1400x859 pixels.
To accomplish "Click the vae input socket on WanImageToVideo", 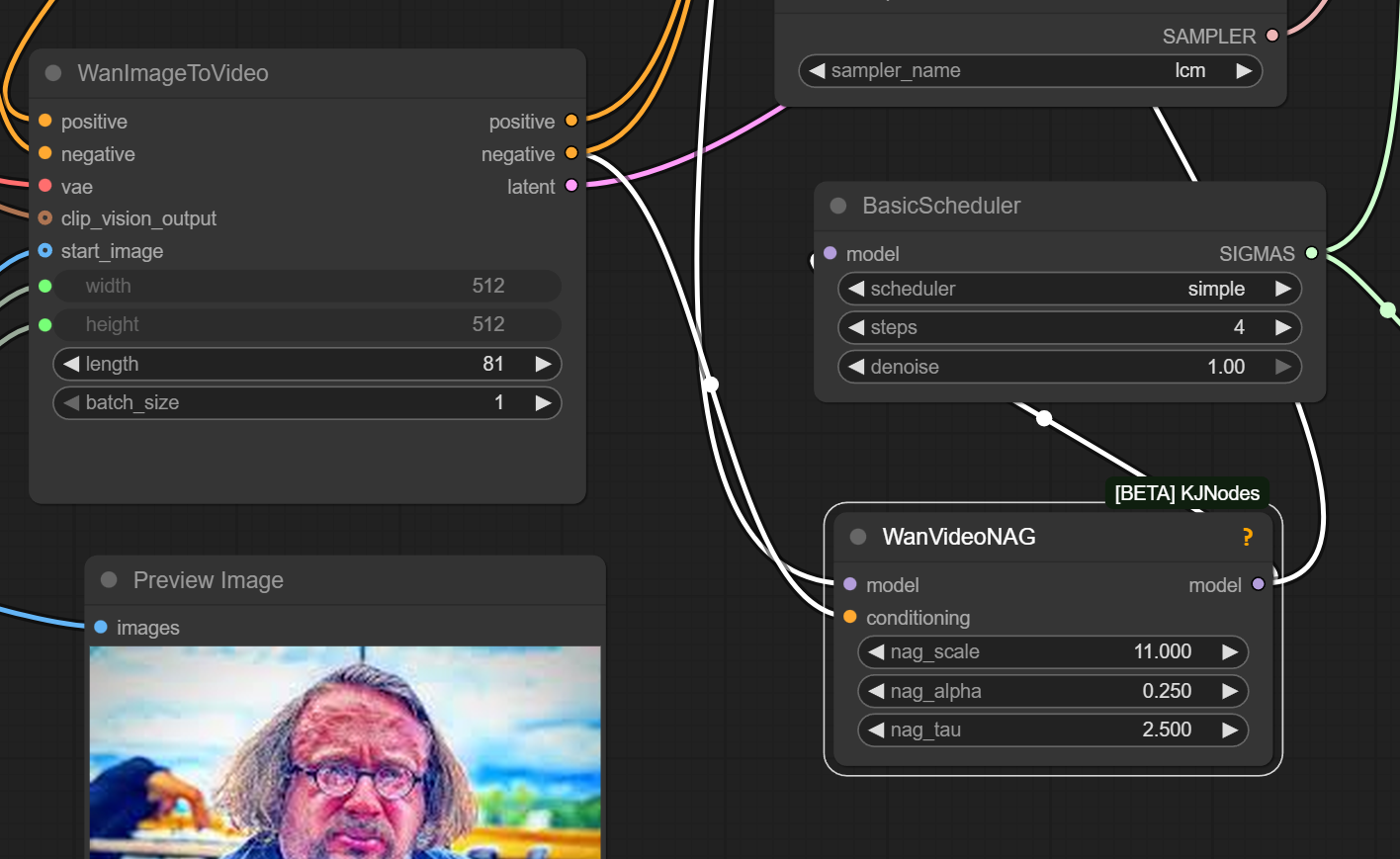I will click(45, 186).
